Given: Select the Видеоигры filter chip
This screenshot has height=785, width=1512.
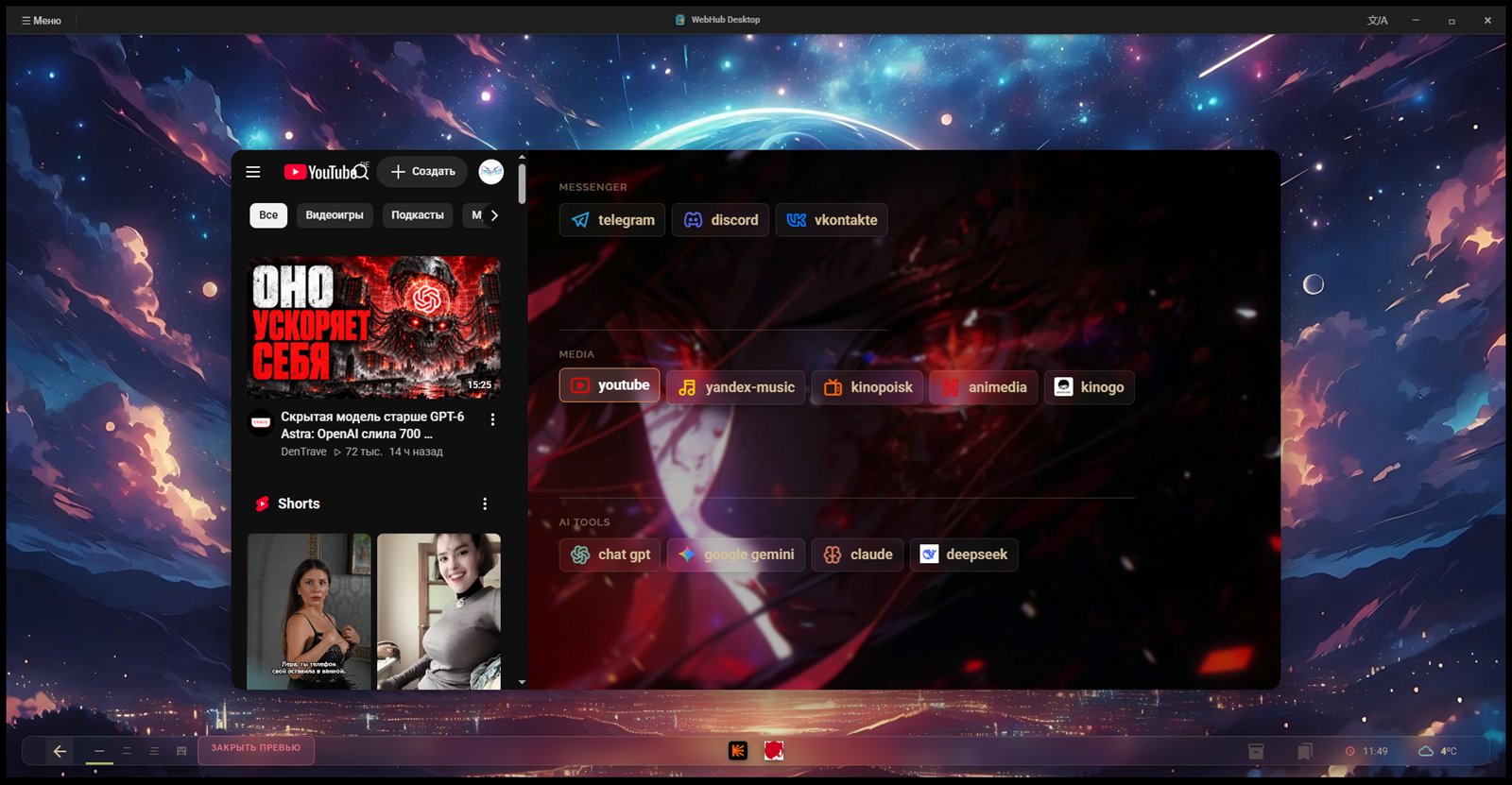Looking at the screenshot, I should pos(335,215).
